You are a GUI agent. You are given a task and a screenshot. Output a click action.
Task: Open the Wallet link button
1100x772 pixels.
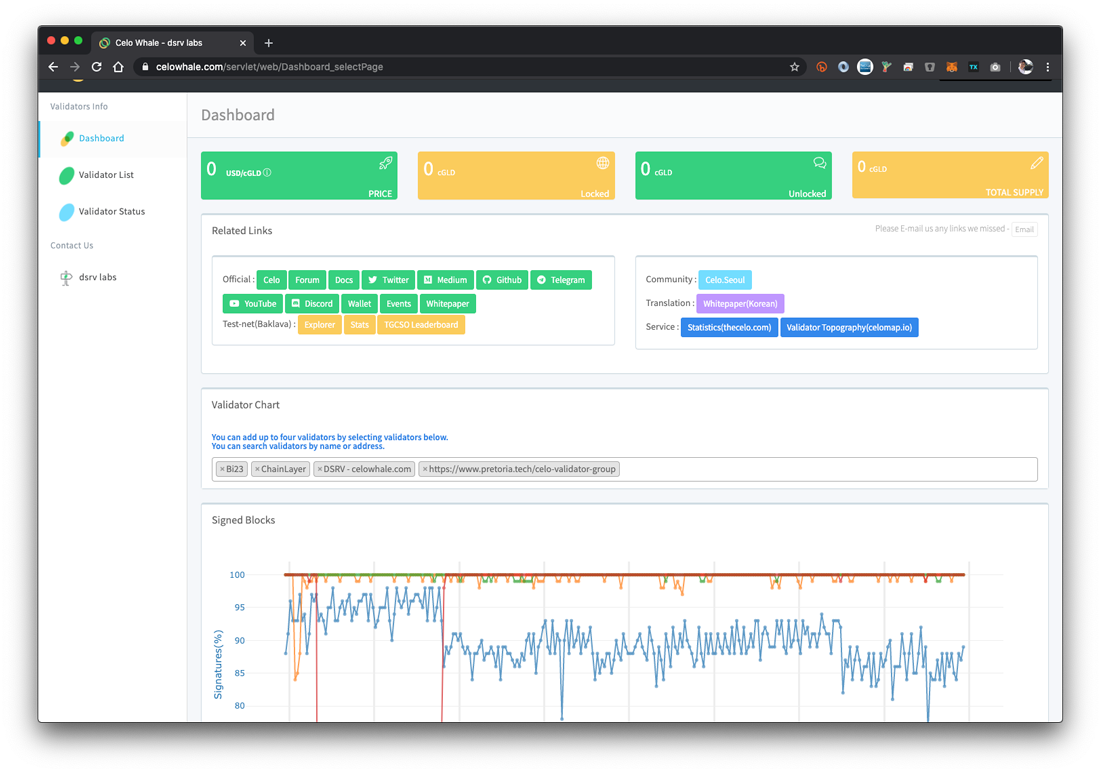(359, 304)
